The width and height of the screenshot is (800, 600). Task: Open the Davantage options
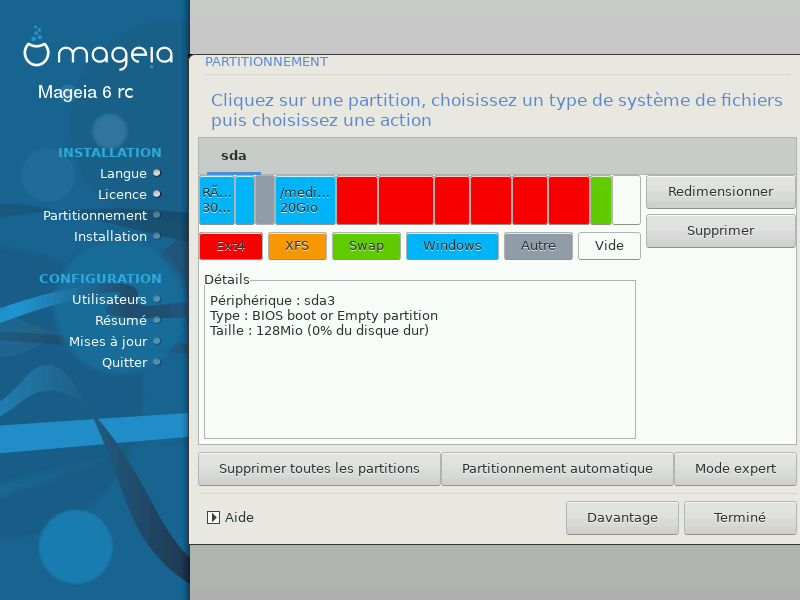(x=622, y=518)
